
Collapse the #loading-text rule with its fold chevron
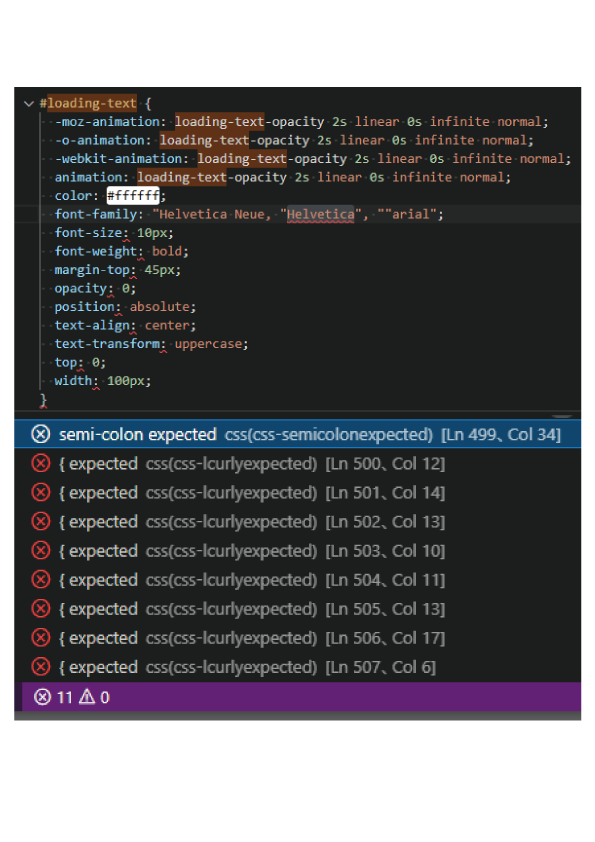(x=28, y=102)
